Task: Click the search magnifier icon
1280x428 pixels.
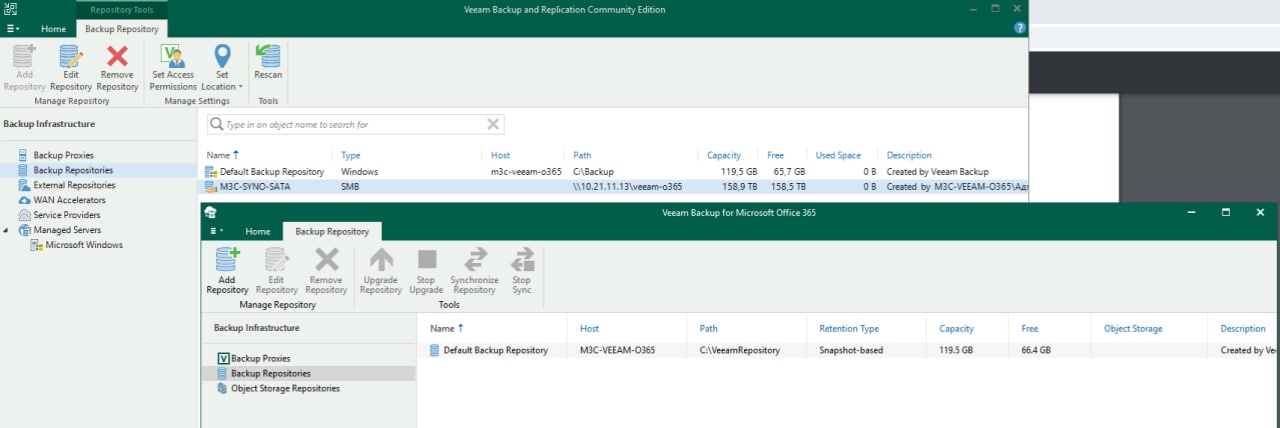Action: click(x=216, y=124)
